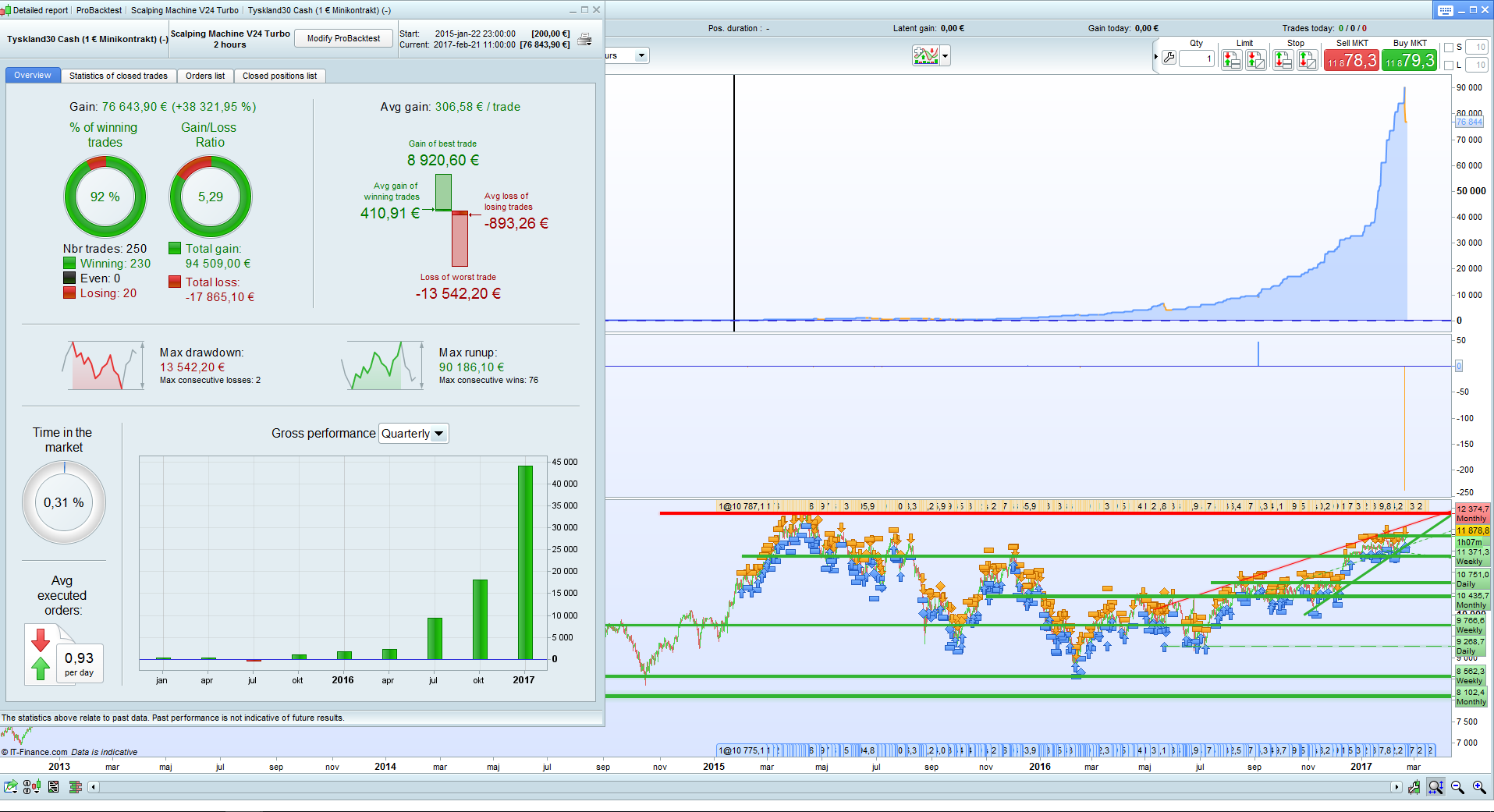The height and width of the screenshot is (812, 1494).
Task: Open the wrench settings next to Qty
Action: click(x=1169, y=58)
